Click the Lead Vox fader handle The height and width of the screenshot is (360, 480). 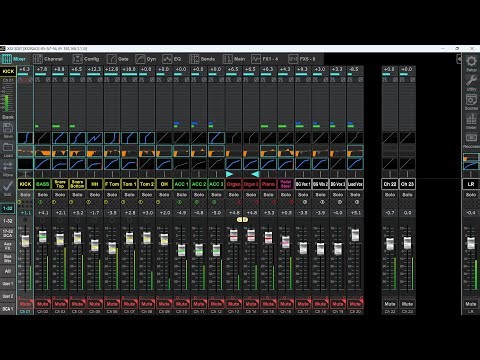pyautogui.click(x=355, y=235)
